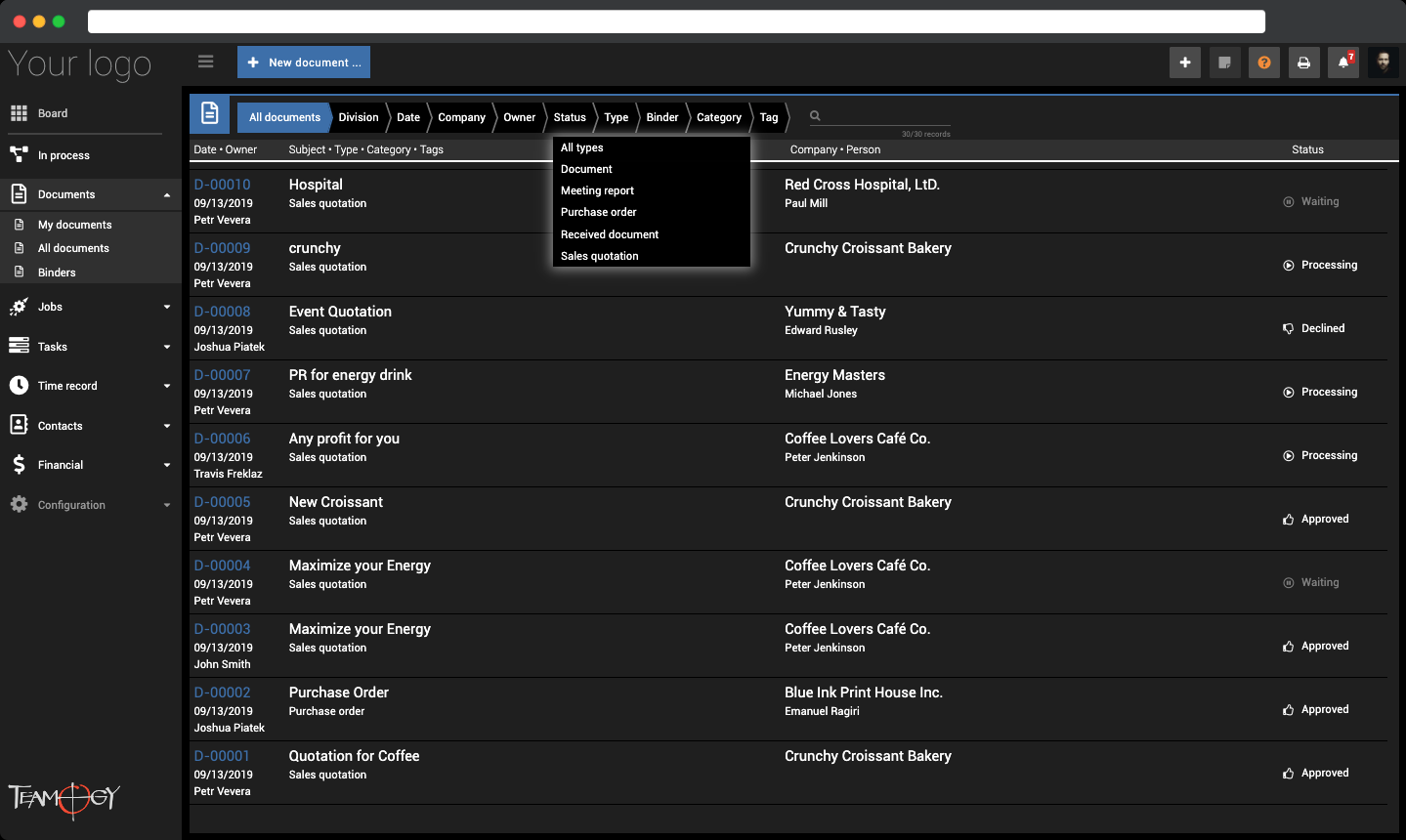
Task: Click the New document button
Action: pyautogui.click(x=304, y=63)
